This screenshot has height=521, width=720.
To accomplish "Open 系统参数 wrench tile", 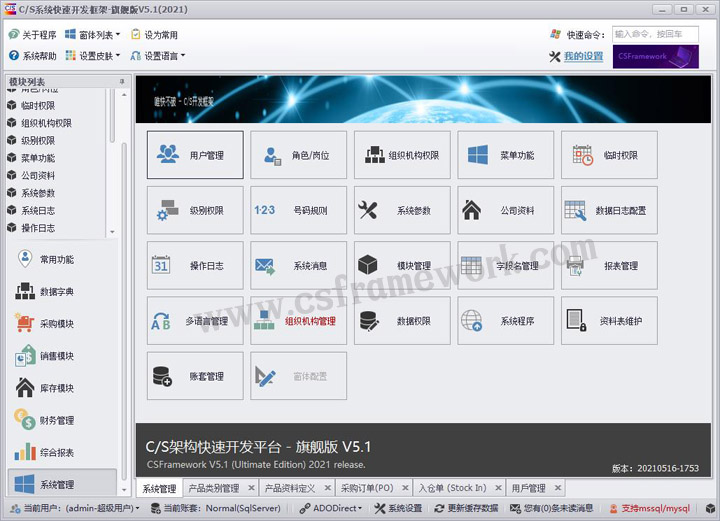I will (x=402, y=211).
